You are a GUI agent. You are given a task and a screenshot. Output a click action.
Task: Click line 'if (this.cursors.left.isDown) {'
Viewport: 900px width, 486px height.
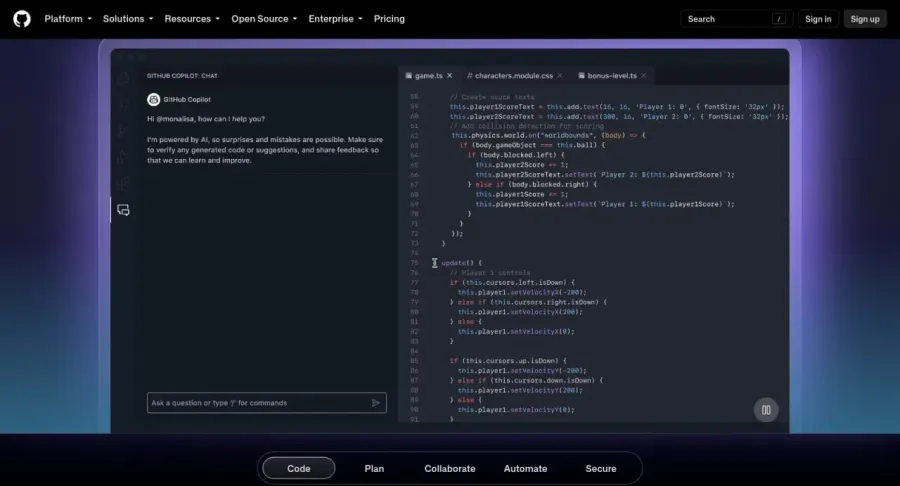click(x=512, y=282)
